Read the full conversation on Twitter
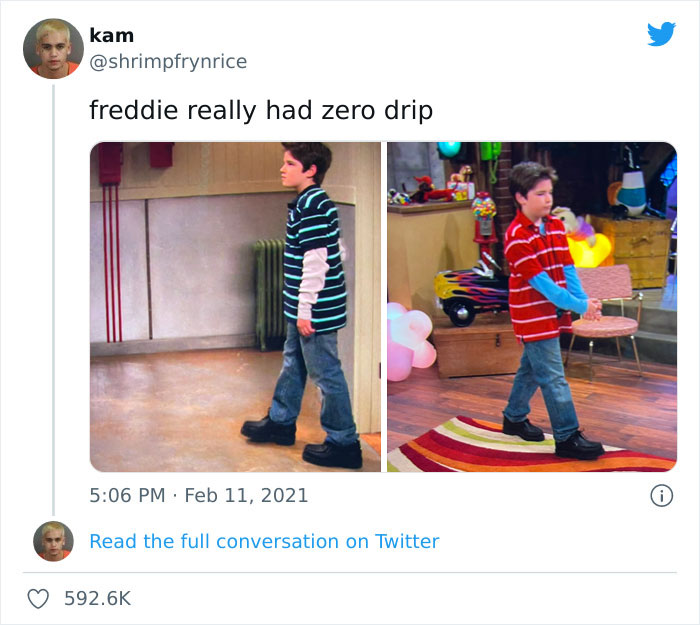Viewport: 700px width, 625px height. pyautogui.click(x=264, y=541)
